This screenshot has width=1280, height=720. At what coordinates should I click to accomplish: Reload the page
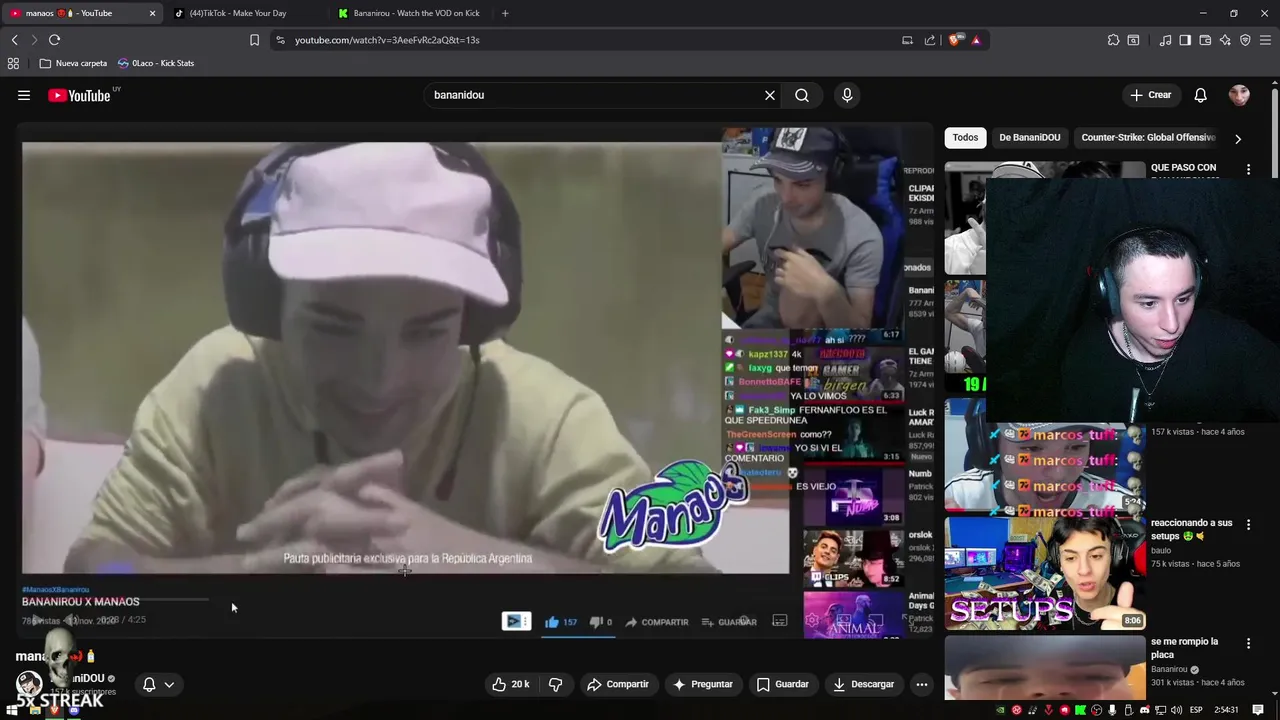coord(54,40)
